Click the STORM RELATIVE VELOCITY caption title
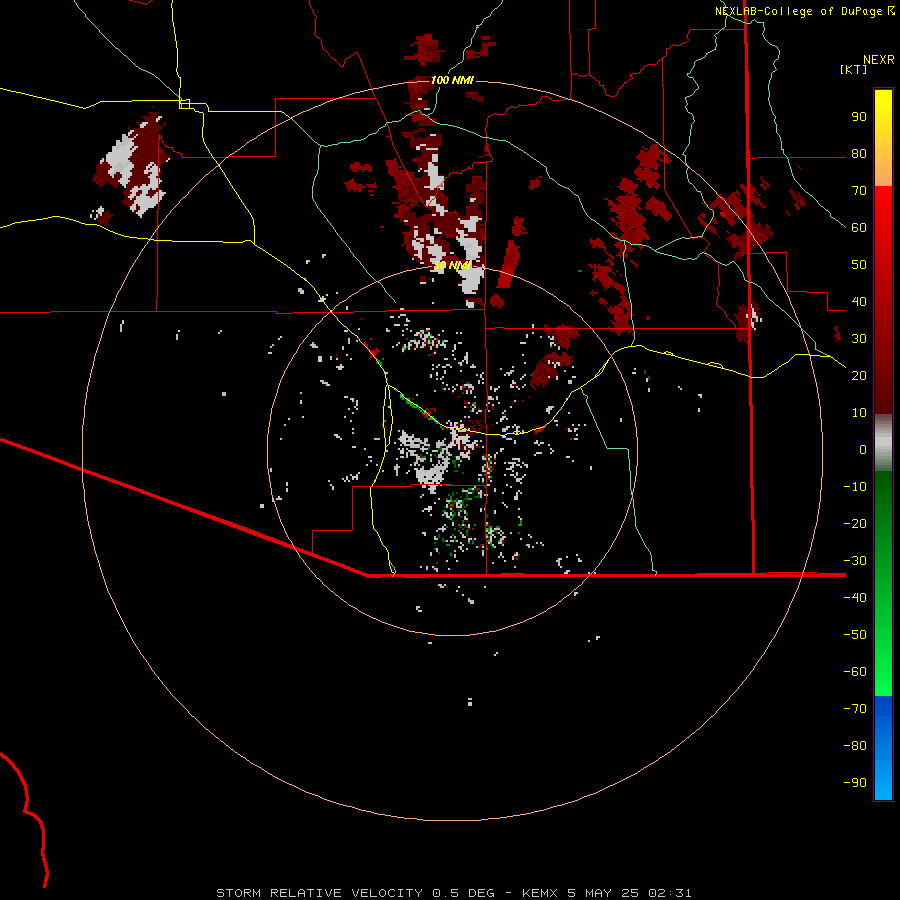 point(318,893)
